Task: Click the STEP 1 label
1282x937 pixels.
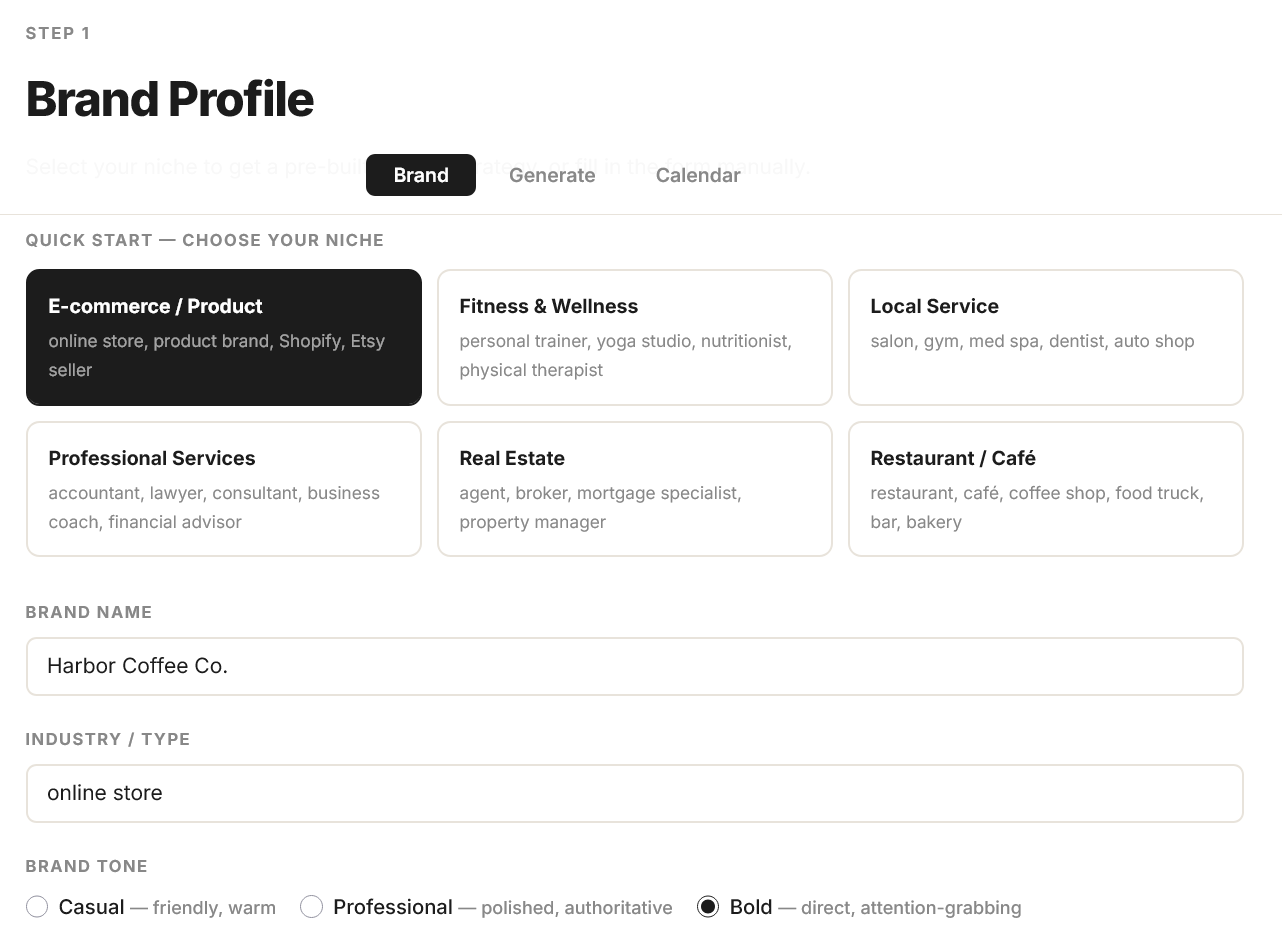Action: click(58, 33)
